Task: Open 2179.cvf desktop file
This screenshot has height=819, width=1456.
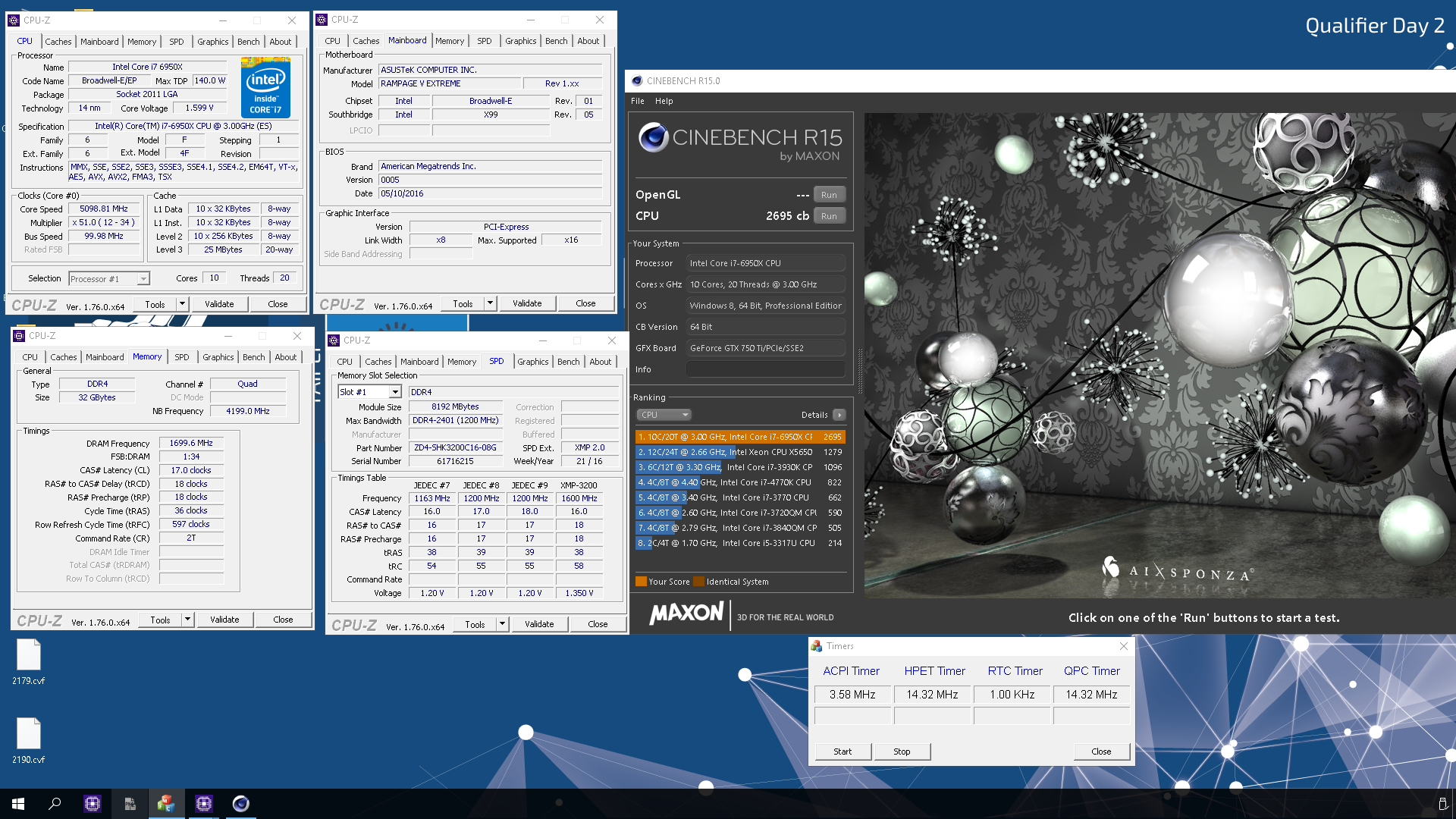Action: click(28, 661)
